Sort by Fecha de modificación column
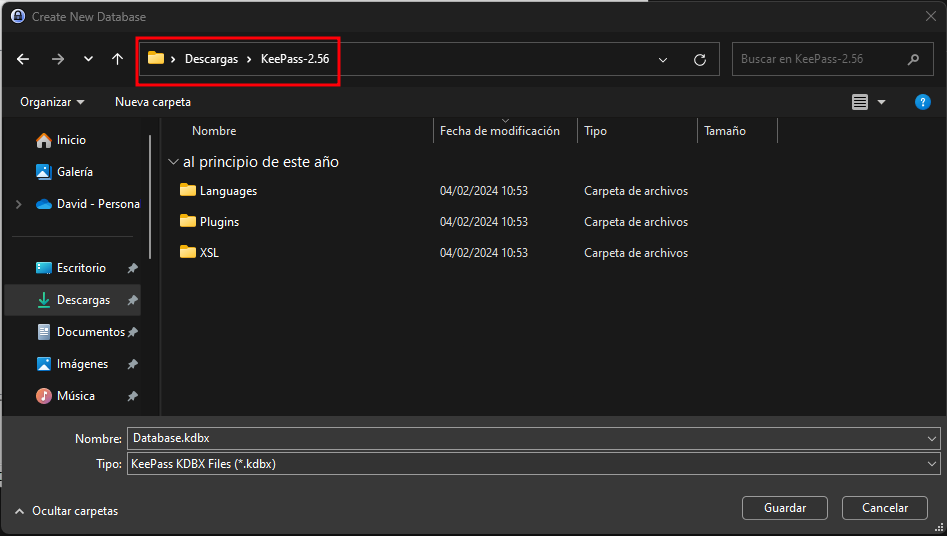947x536 pixels. pos(499,131)
